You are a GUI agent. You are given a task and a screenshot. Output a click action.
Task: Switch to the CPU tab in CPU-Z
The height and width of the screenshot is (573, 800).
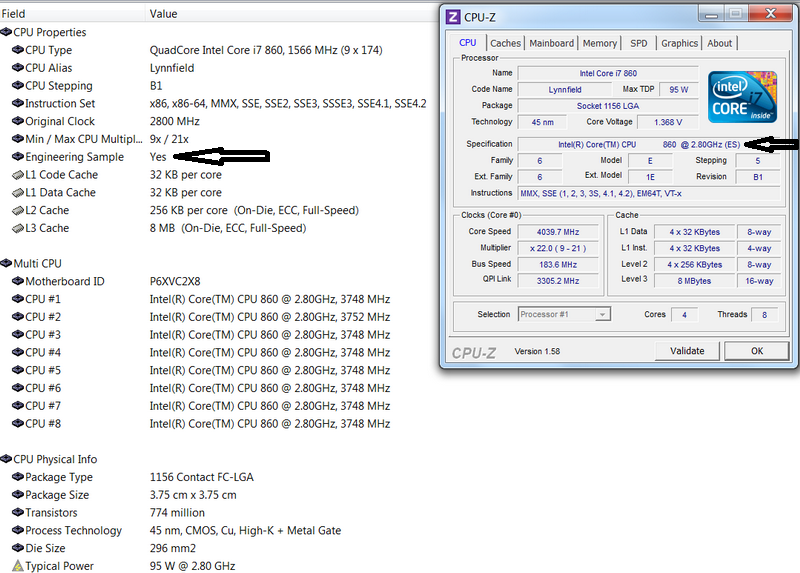click(x=467, y=43)
